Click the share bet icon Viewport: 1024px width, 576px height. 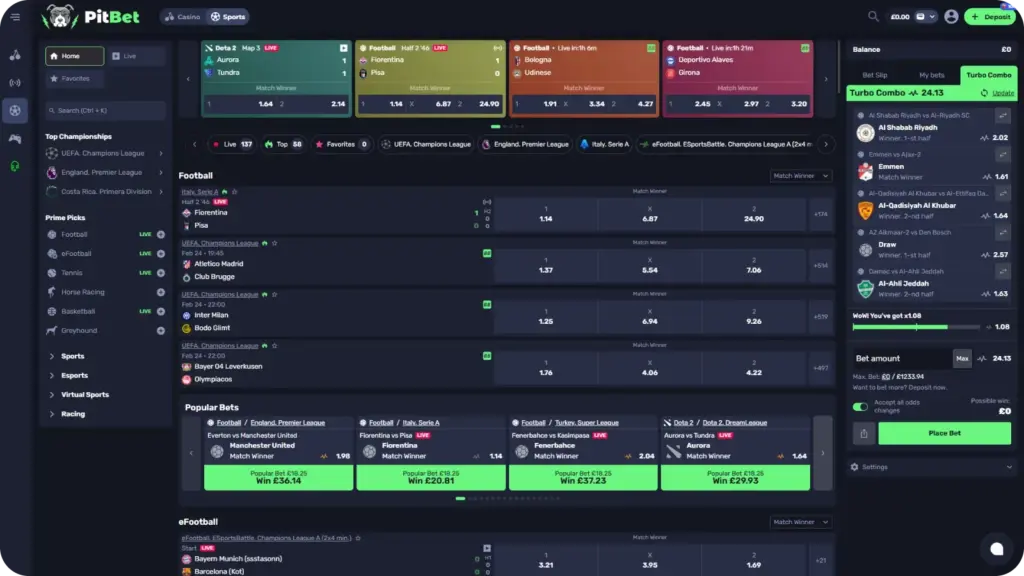coord(863,434)
